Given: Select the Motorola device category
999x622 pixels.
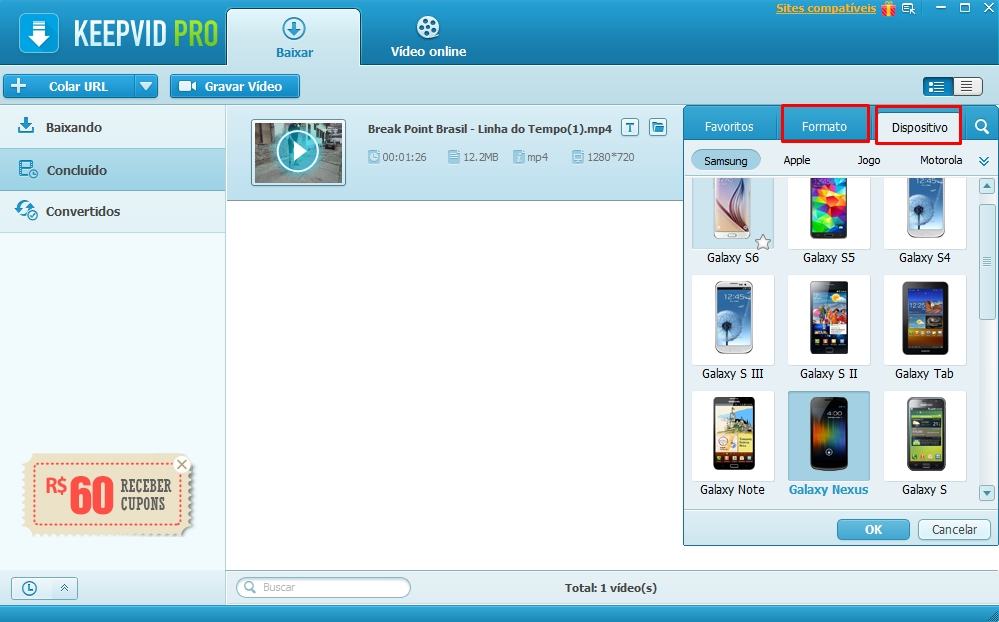Looking at the screenshot, I should point(940,160).
